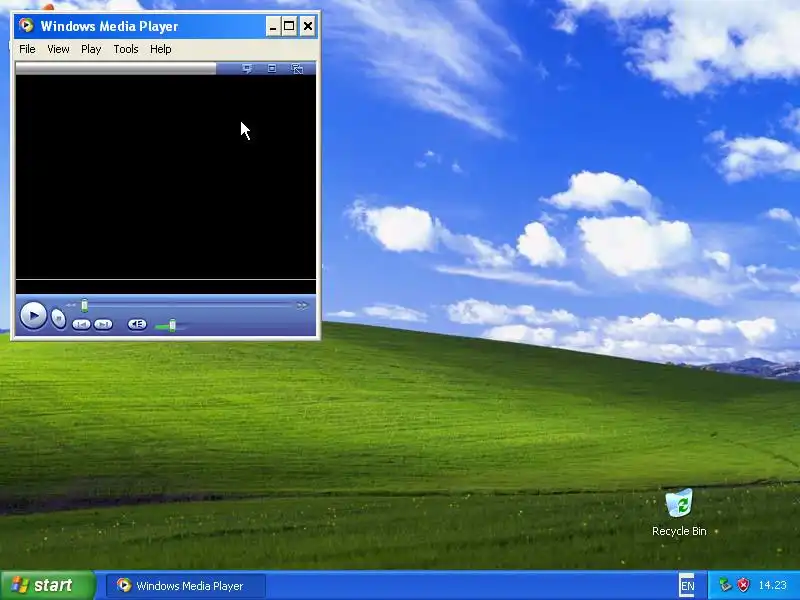800x600 pixels.
Task: Skip to the next track
Action: coord(104,324)
